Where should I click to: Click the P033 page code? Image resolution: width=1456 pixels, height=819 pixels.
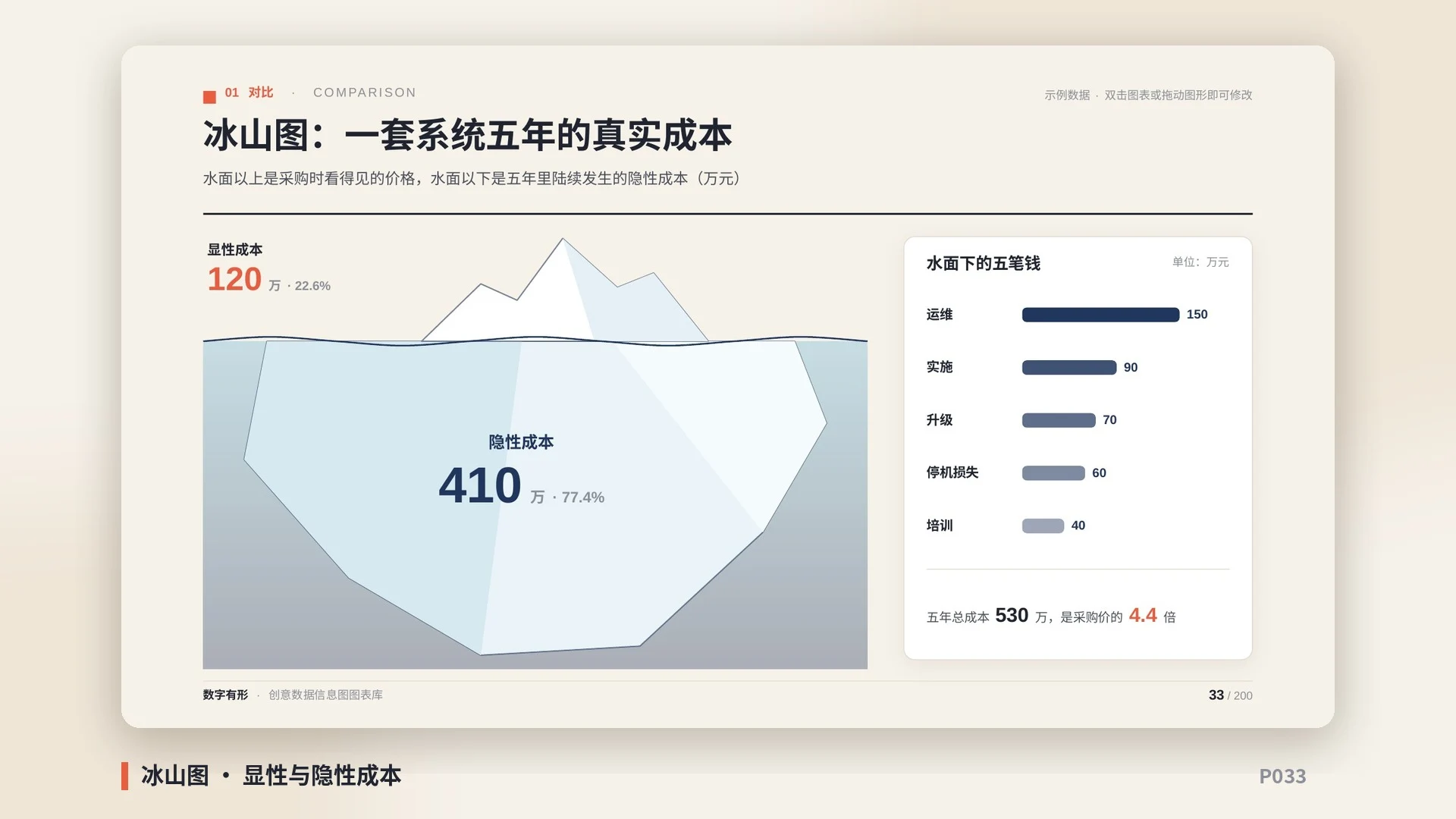point(1282,777)
